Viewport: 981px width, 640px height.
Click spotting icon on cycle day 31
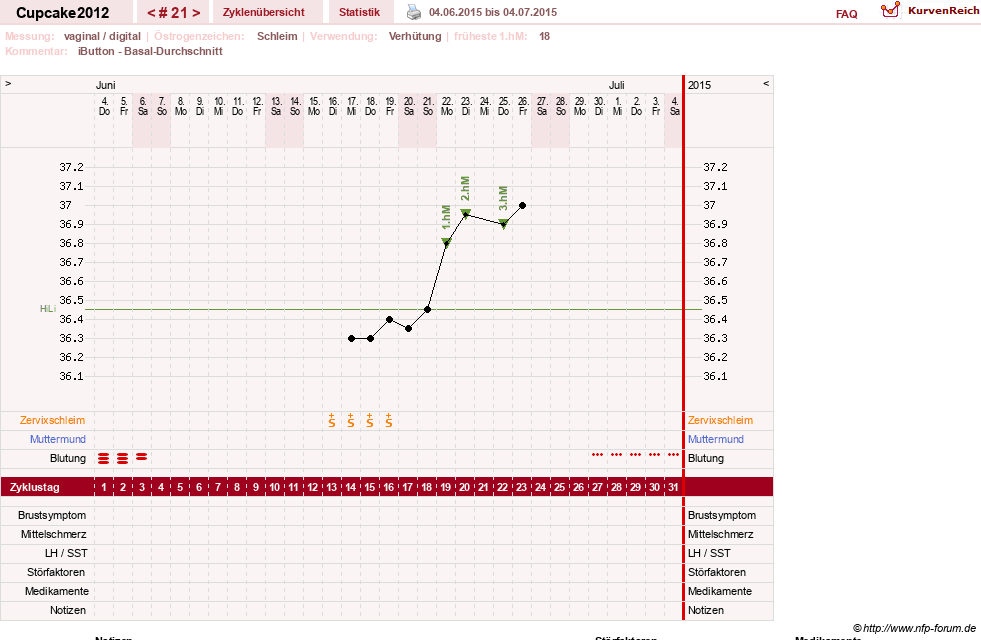click(x=673, y=455)
